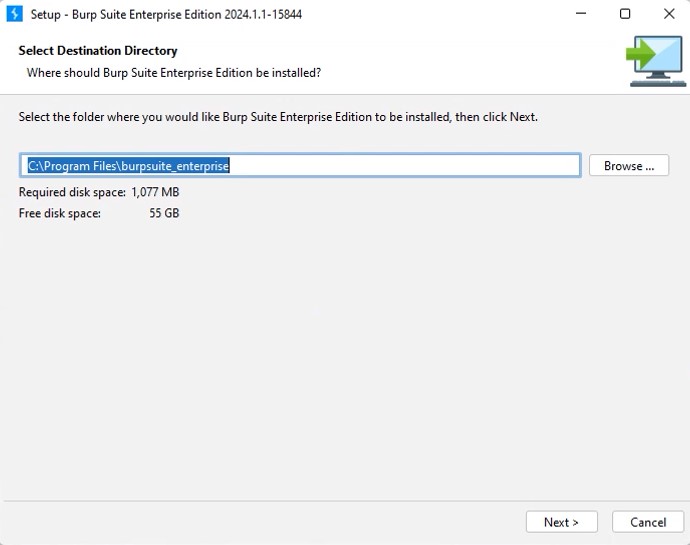Viewport: 690px width, 545px height.
Task: Click the 'Select the folder where you would like' instruction
Action: [278, 117]
